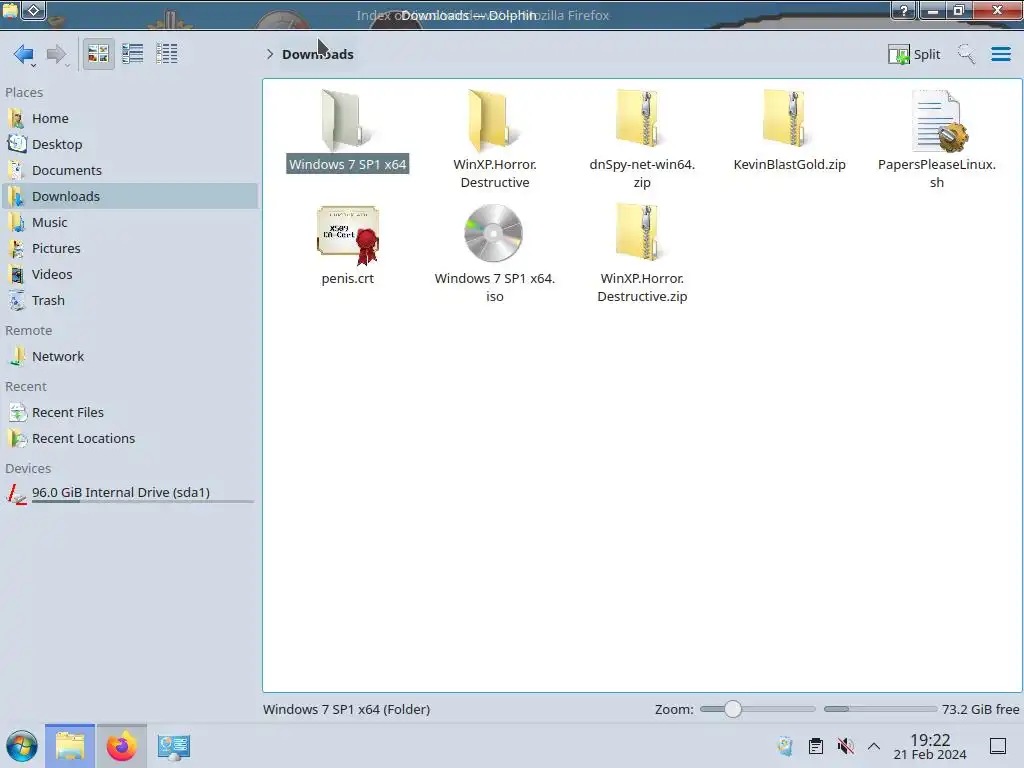Click status text Windows 7 SP1 x64 (Folder)
The width and height of the screenshot is (1024, 768).
[x=347, y=709]
